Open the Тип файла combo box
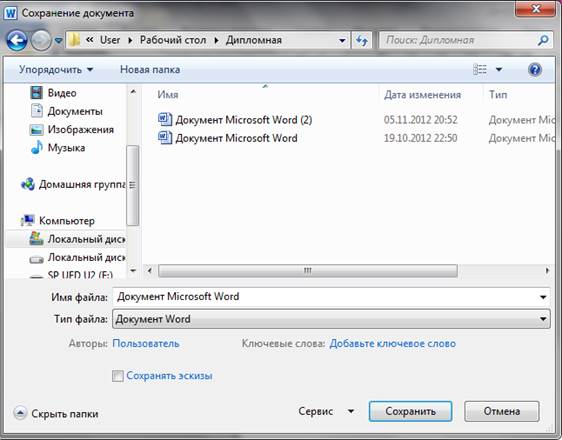 331,319
